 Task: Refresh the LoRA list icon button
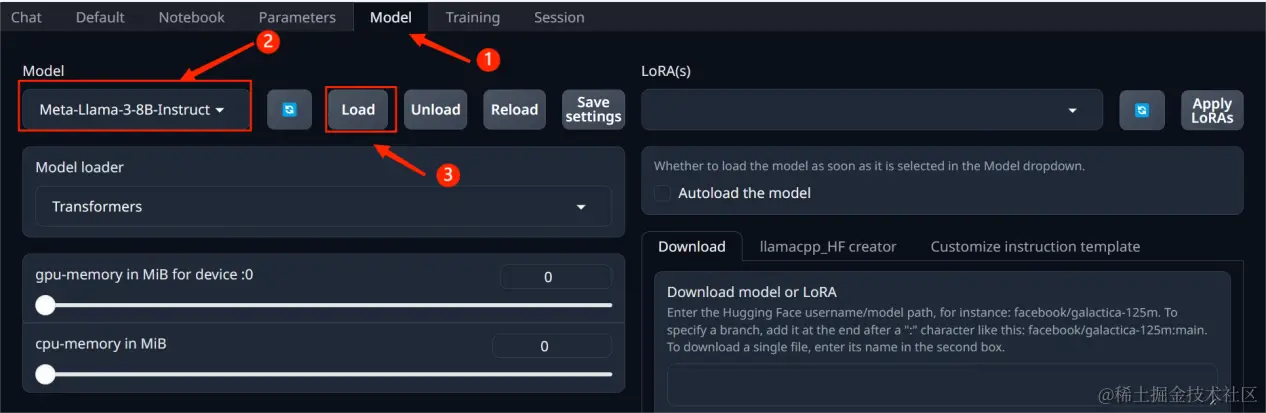coord(1142,110)
